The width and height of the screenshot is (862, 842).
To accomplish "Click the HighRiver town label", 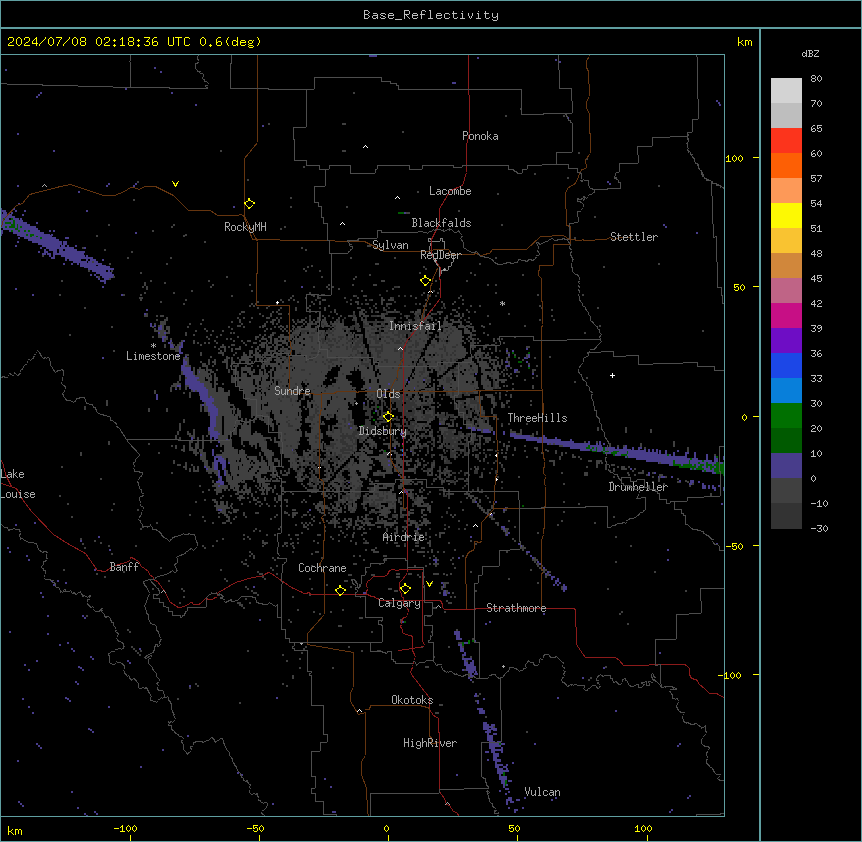I will pyautogui.click(x=429, y=743).
